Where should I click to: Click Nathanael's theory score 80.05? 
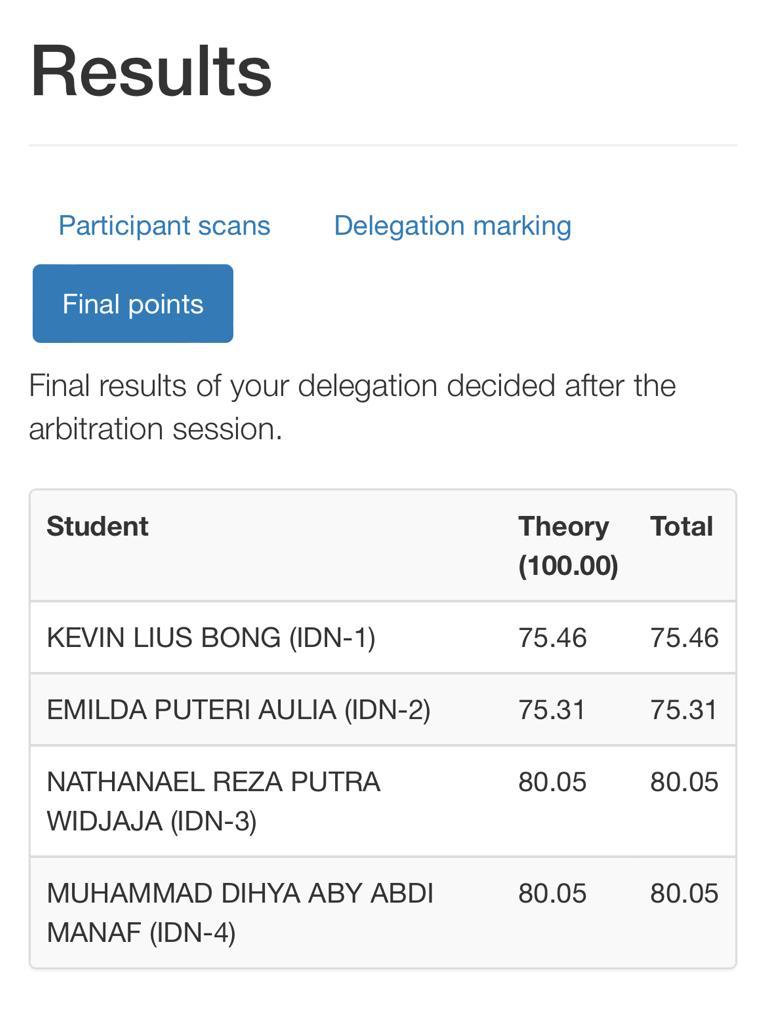pos(553,782)
